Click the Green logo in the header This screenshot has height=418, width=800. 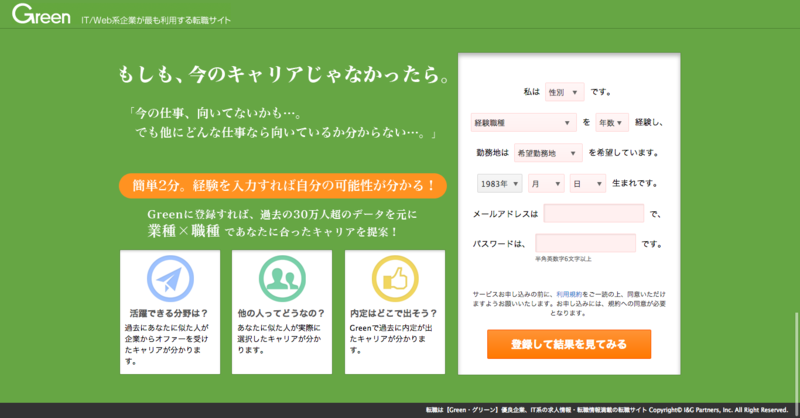coord(41,15)
